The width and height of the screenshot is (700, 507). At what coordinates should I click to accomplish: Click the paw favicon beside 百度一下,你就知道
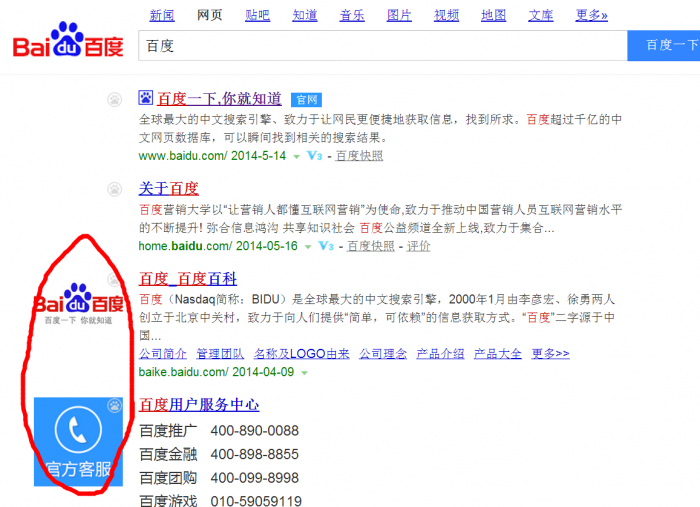pyautogui.click(x=146, y=97)
